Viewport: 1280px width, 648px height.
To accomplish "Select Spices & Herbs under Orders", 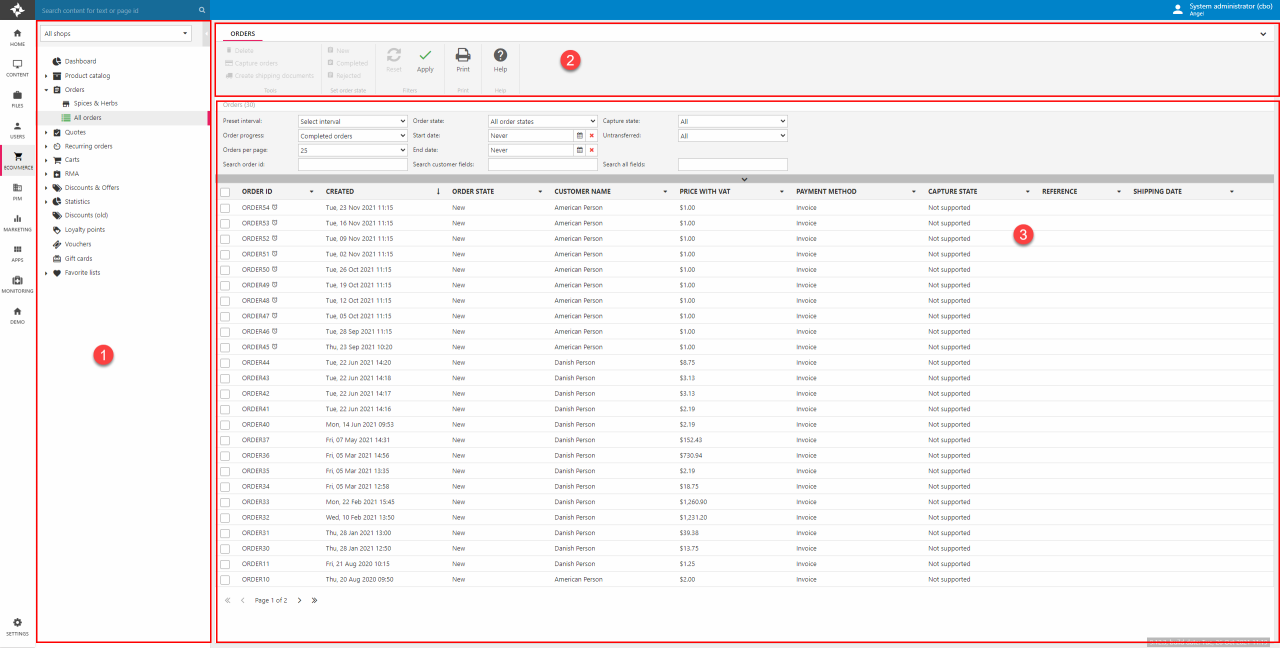I will pyautogui.click(x=95, y=104).
